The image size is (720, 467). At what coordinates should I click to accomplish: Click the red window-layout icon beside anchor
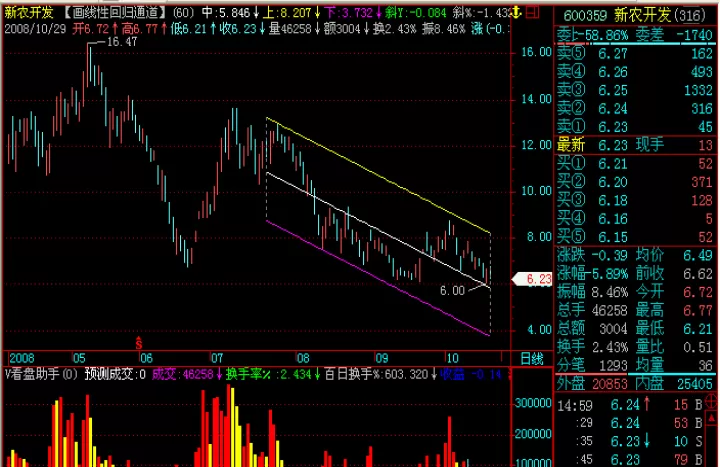click(x=532, y=12)
